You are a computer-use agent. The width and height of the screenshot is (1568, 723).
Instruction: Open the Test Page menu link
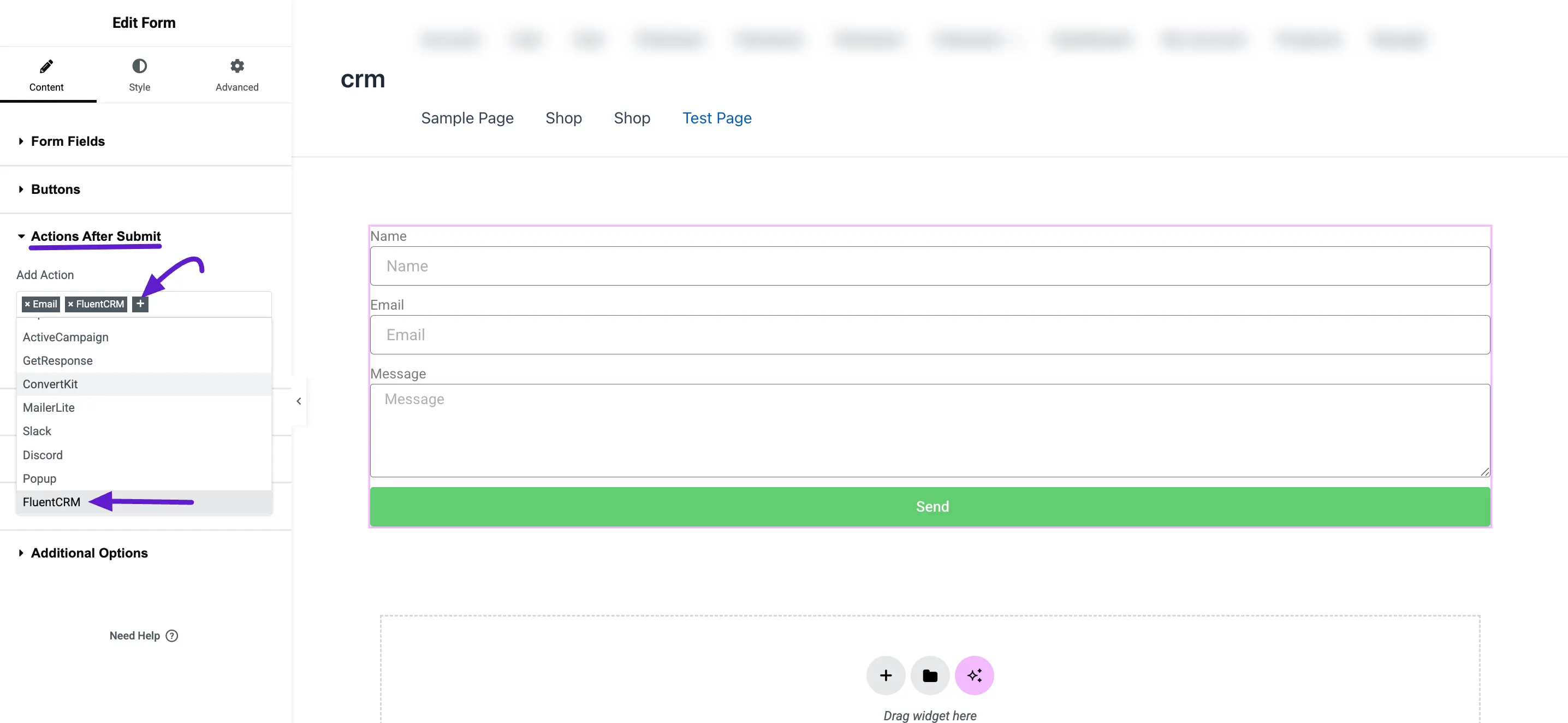pyautogui.click(x=717, y=118)
